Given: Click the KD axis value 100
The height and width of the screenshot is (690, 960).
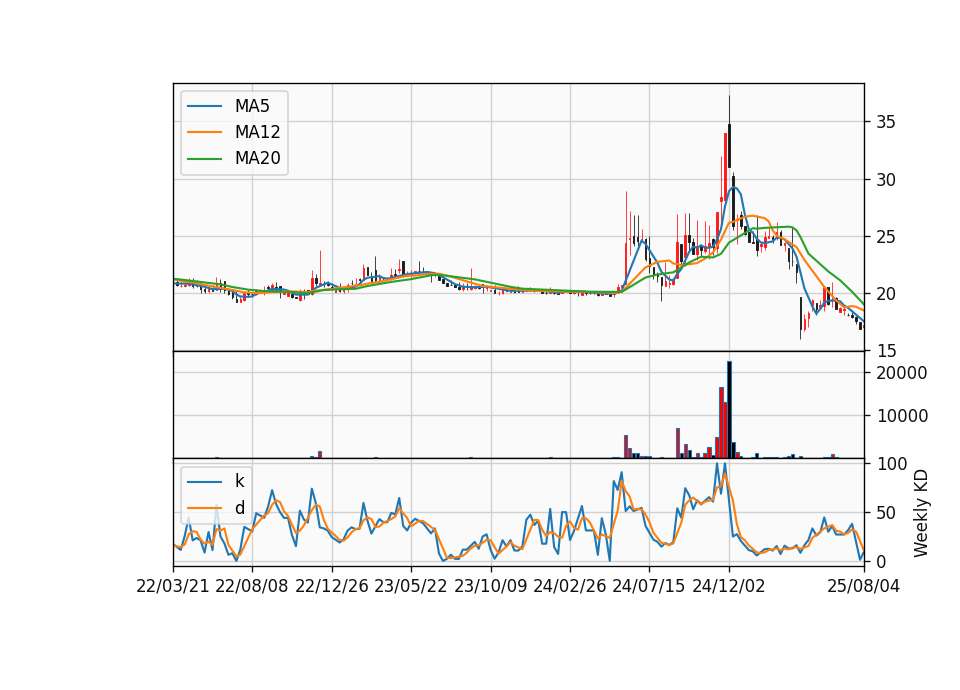Looking at the screenshot, I should pos(891,463).
